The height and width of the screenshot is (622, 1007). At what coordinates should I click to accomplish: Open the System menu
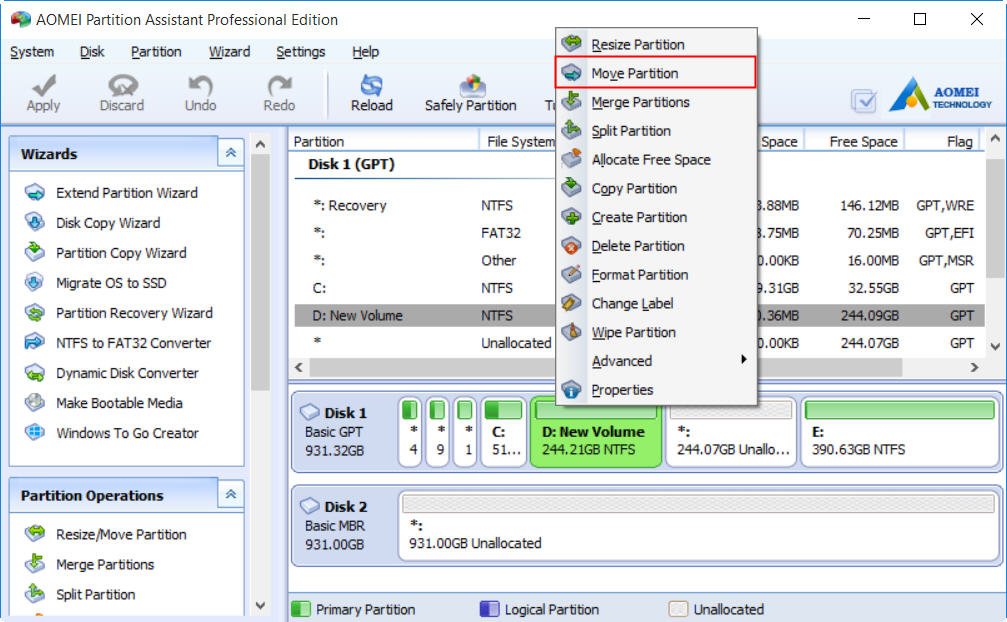click(32, 52)
